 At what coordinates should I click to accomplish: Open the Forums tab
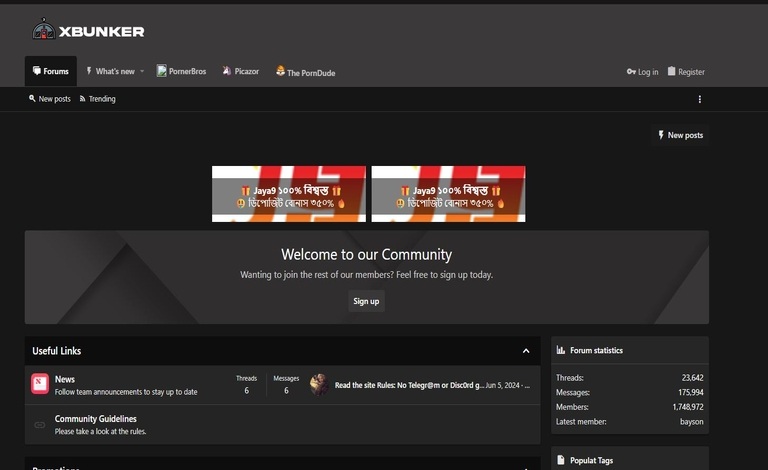[51, 71]
